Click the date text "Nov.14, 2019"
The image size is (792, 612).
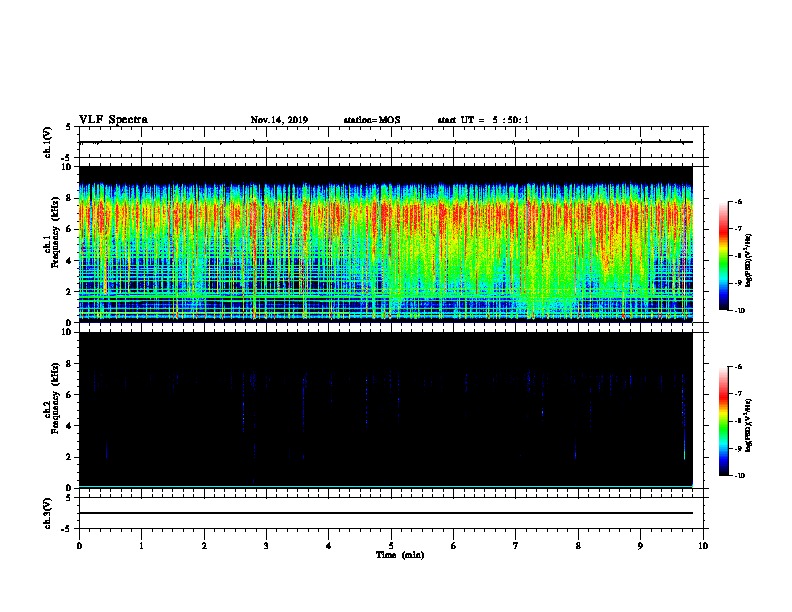point(279,120)
